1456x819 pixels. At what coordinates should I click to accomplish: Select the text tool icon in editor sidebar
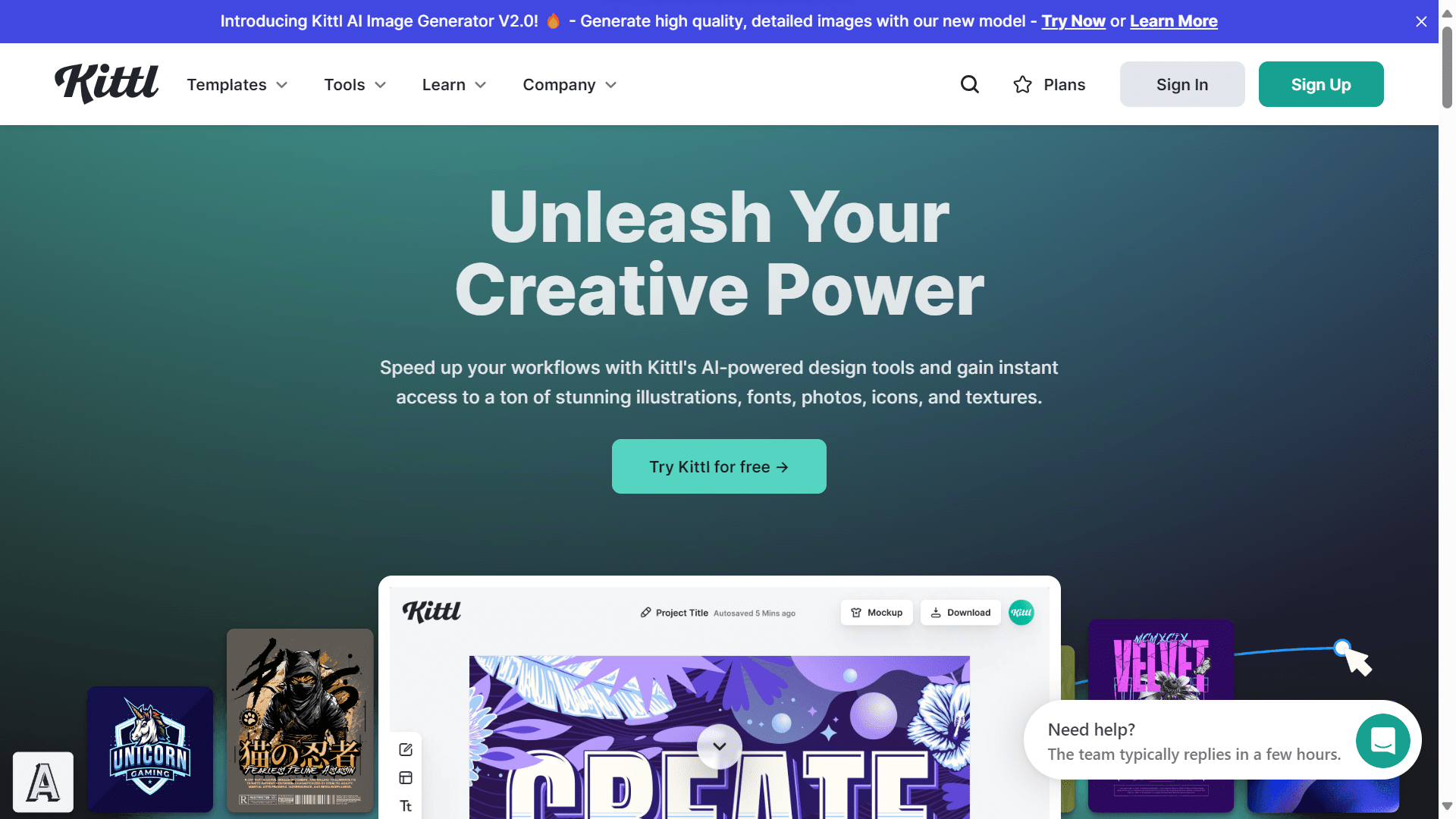406,806
